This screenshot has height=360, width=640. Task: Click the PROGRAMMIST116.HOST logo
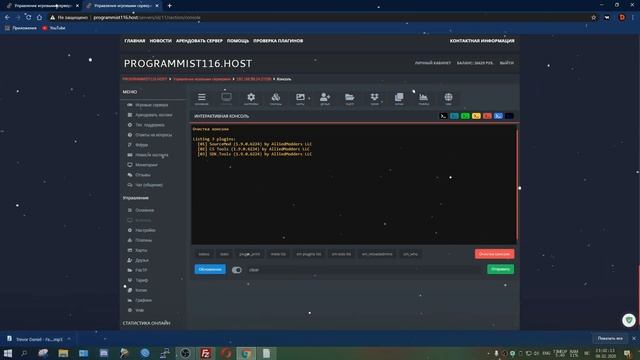click(188, 64)
